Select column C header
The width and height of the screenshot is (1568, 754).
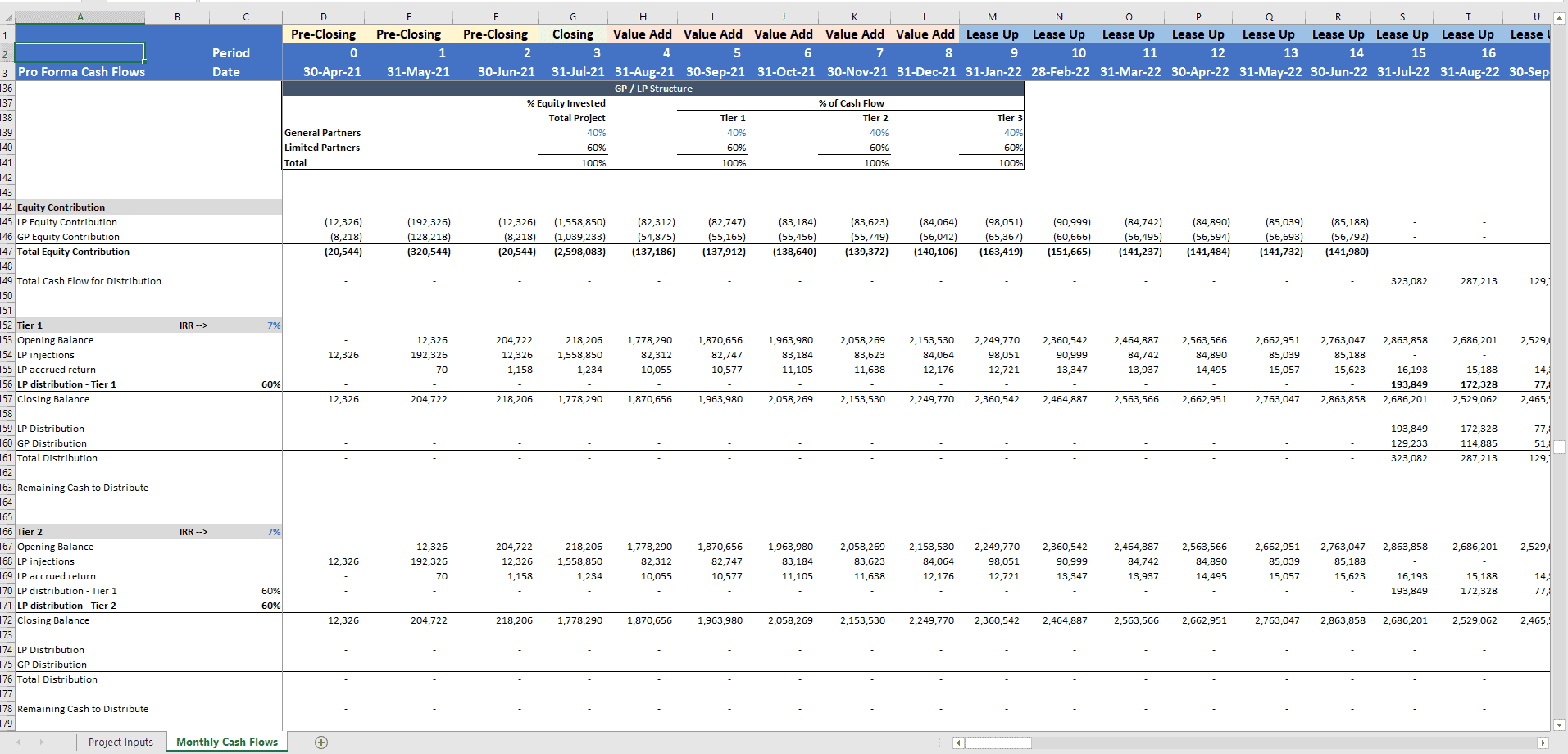click(246, 17)
